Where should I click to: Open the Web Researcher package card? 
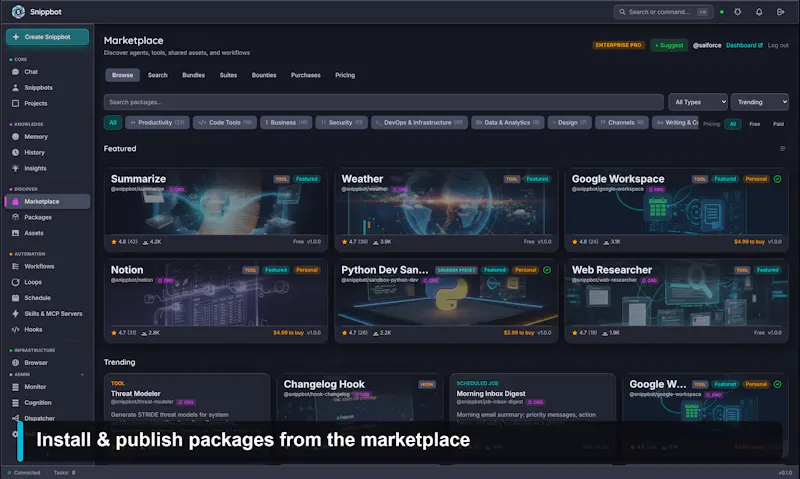click(677, 300)
